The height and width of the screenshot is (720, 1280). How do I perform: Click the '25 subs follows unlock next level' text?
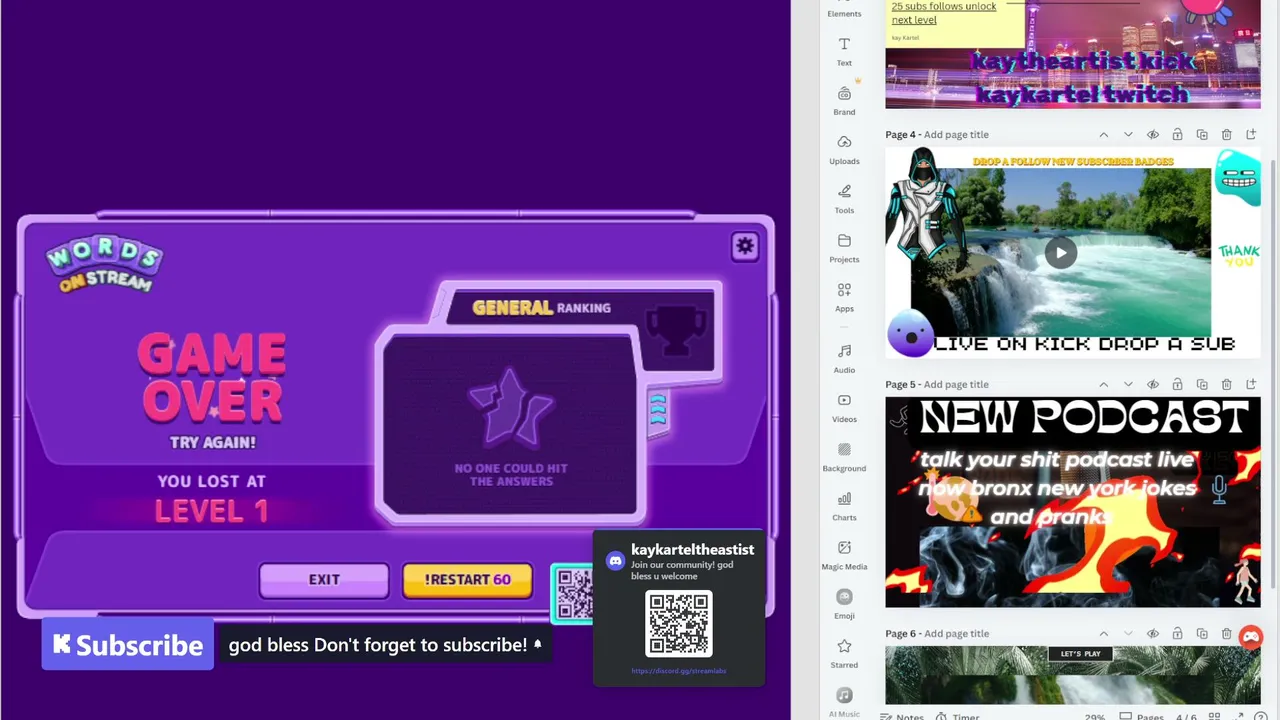click(943, 13)
